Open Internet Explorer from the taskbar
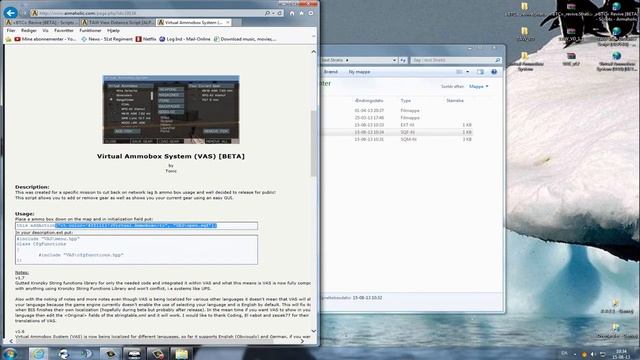The height and width of the screenshot is (360, 640). (x=38, y=353)
